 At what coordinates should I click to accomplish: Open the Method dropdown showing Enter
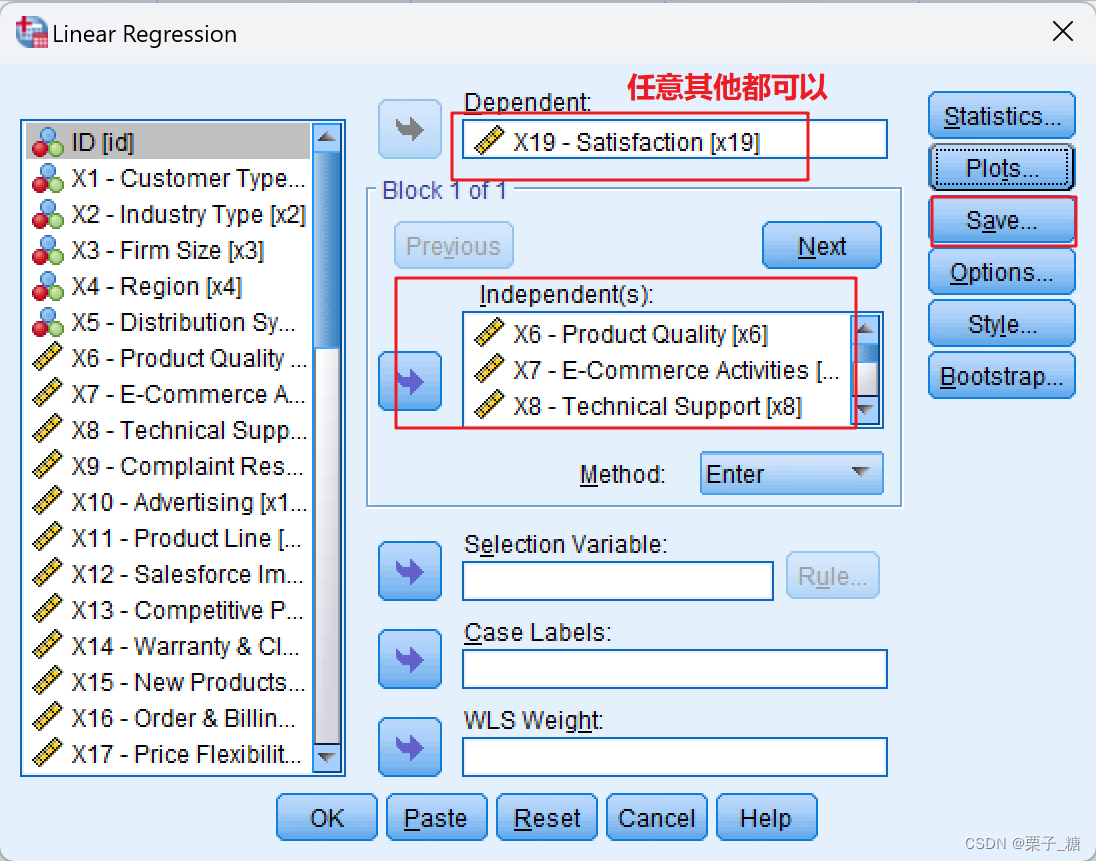pyautogui.click(x=791, y=473)
